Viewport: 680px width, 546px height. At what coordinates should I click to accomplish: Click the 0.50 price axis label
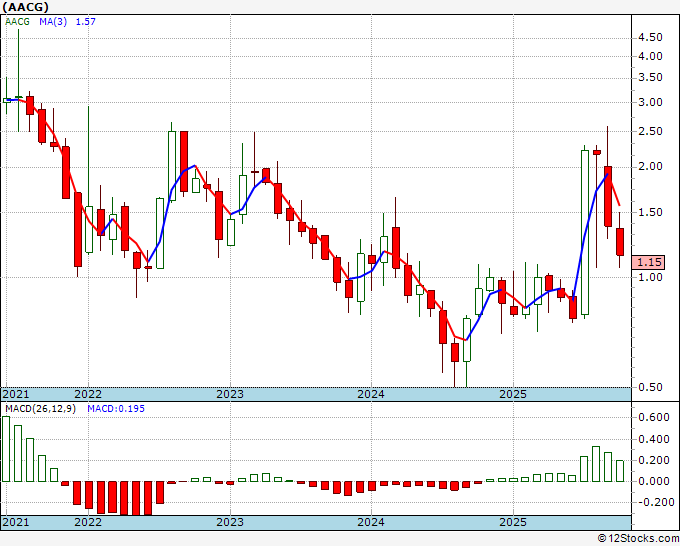[651, 387]
